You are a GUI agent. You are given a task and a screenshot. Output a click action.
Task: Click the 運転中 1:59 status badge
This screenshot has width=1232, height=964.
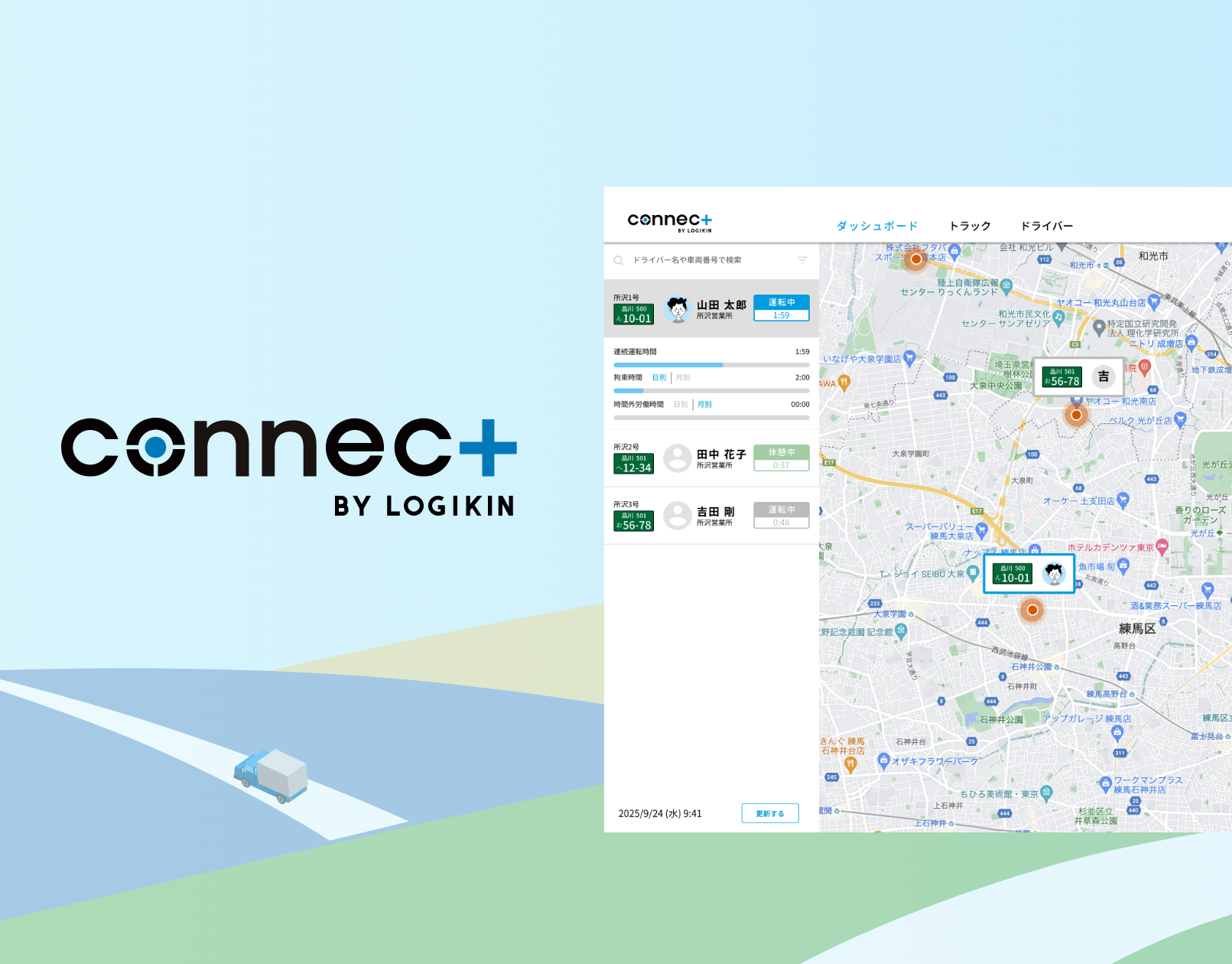(782, 308)
